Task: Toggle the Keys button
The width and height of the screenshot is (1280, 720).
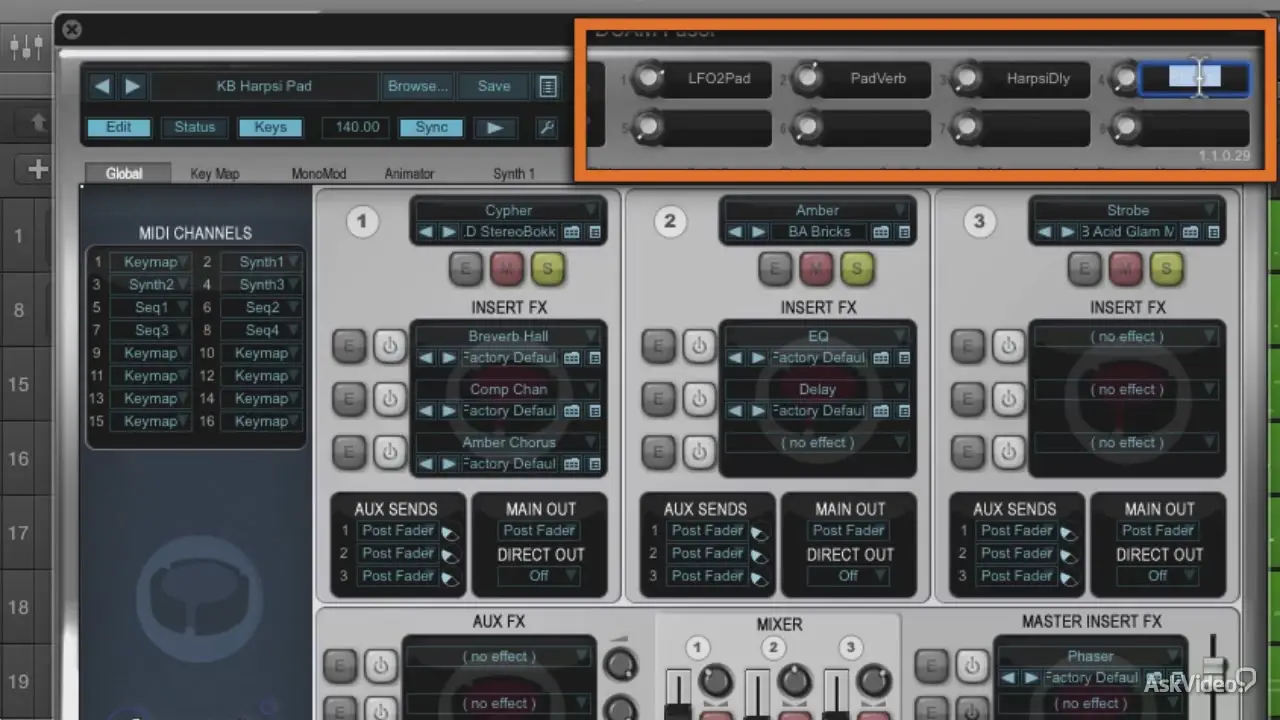Action: [x=270, y=127]
